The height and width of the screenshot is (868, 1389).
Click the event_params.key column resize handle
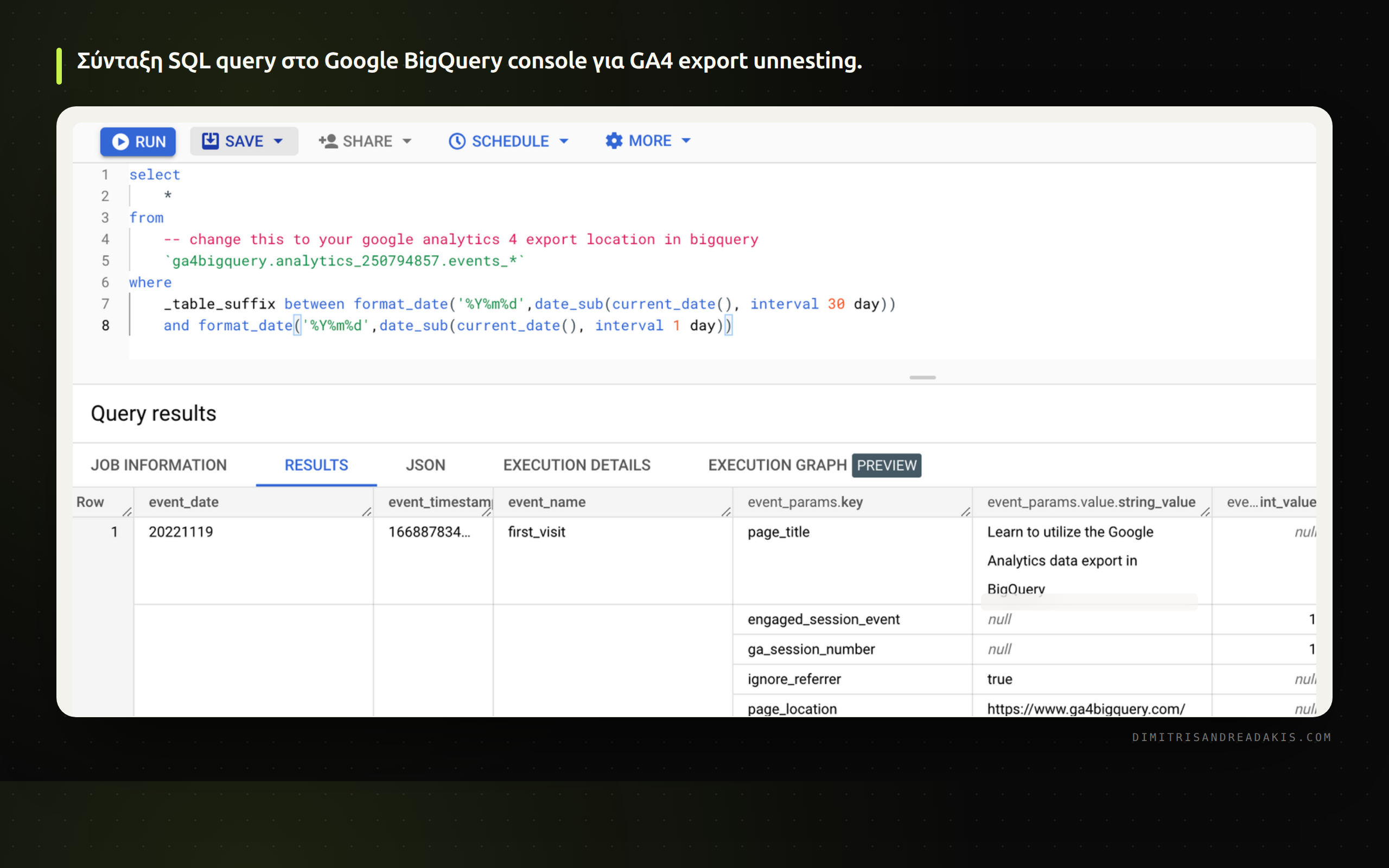pyautogui.click(x=966, y=512)
